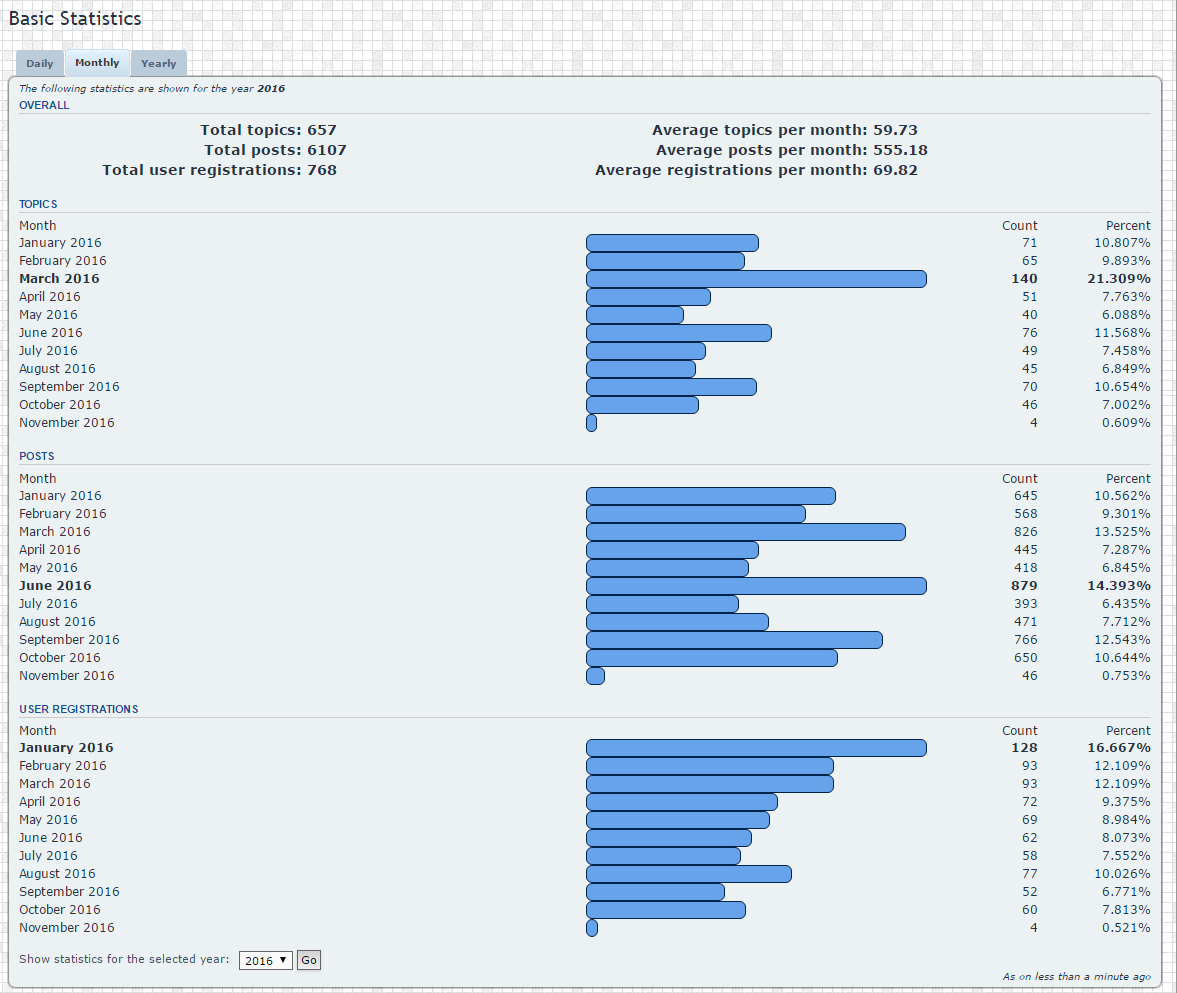
Task: Click the registrations count 77
Action: (1029, 874)
